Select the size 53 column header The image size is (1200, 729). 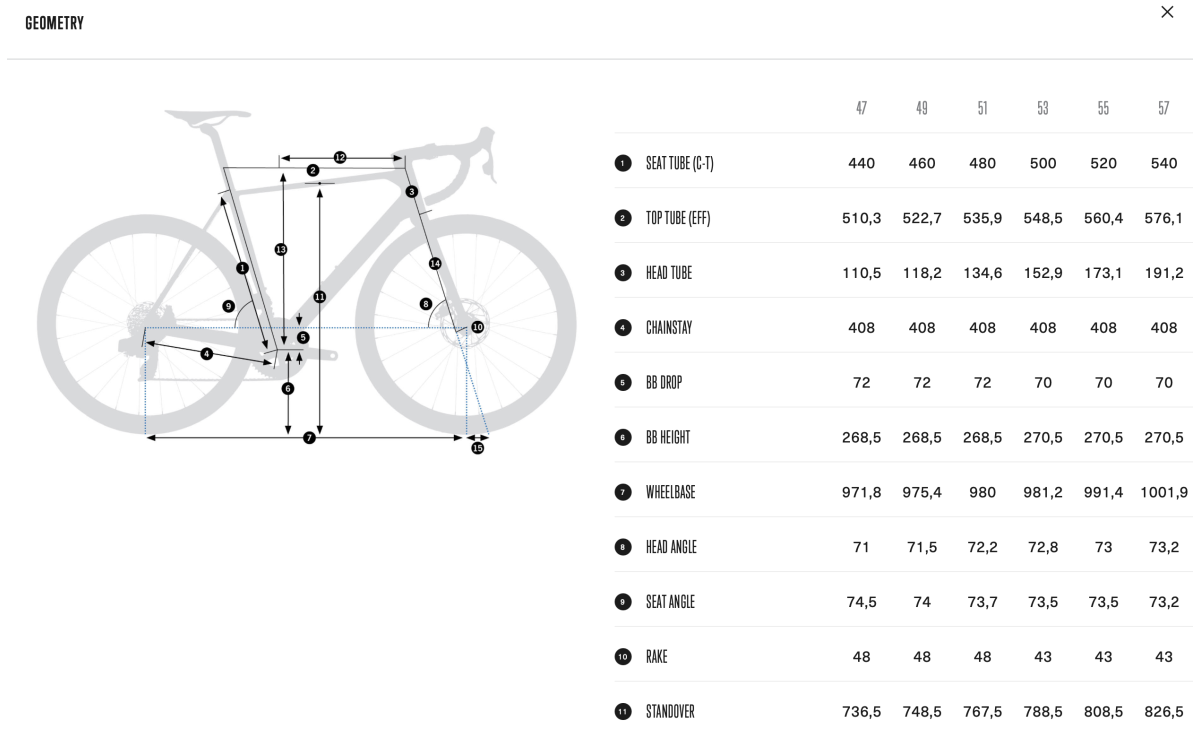click(1042, 108)
